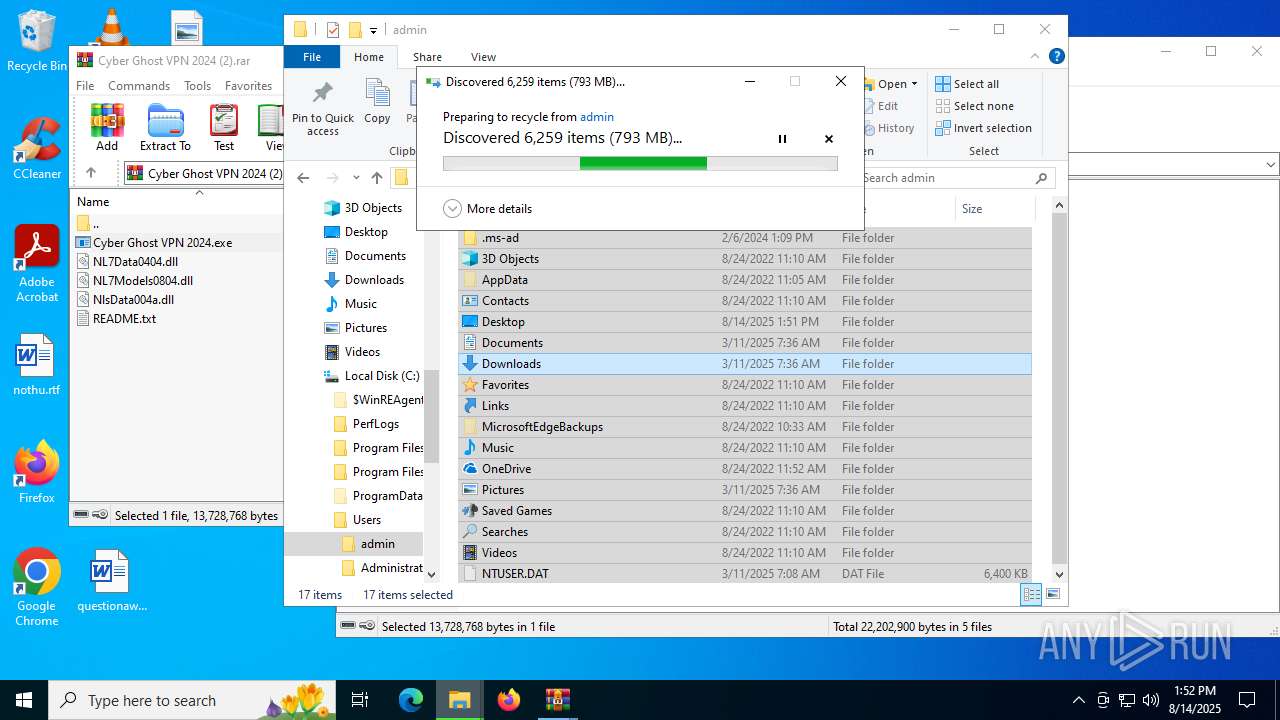Select NTUSER.DAT file in list

click(x=745, y=574)
